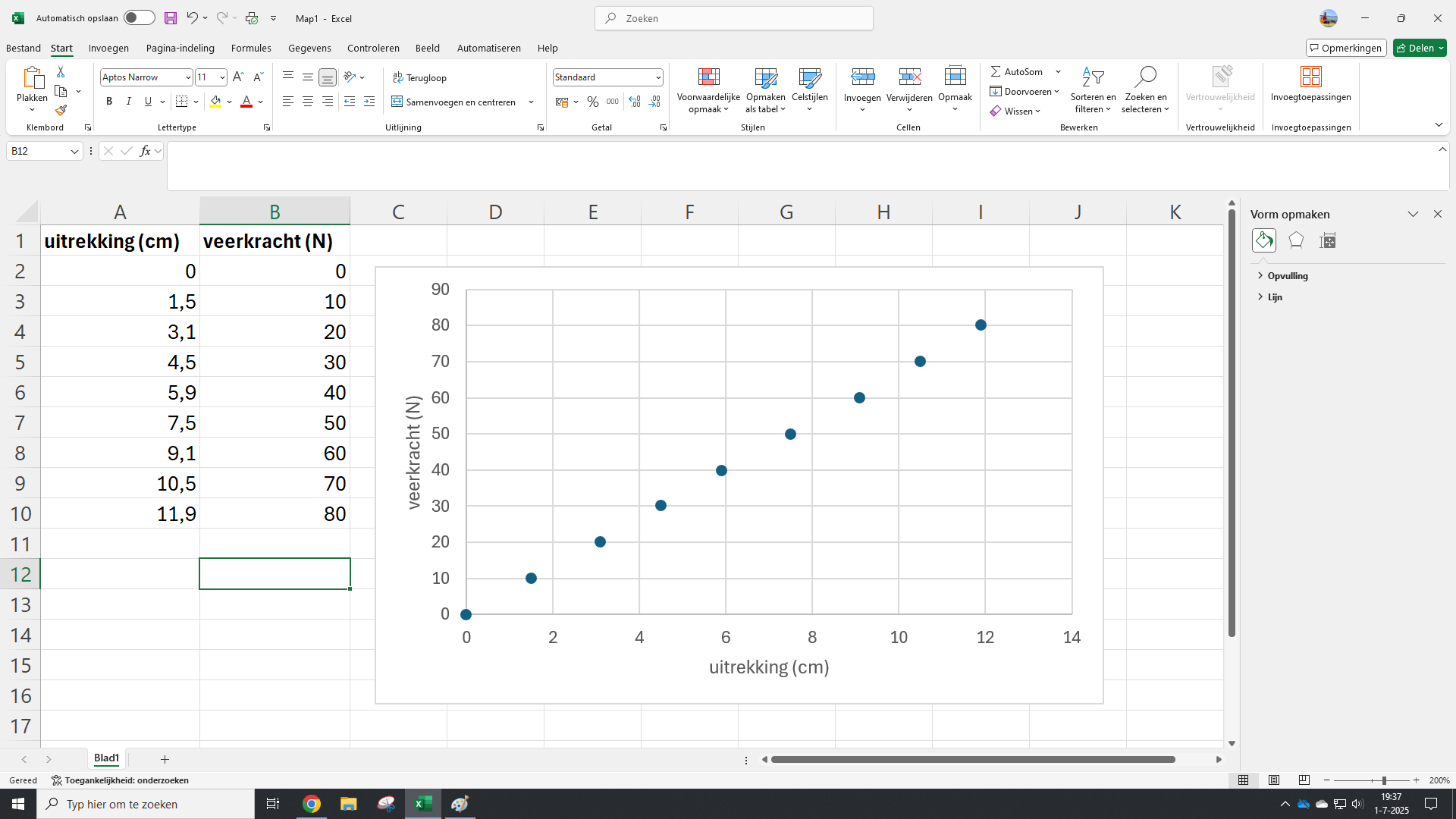The image size is (1456, 819).
Task: Click the Opmerkingen button
Action: pyautogui.click(x=1346, y=48)
